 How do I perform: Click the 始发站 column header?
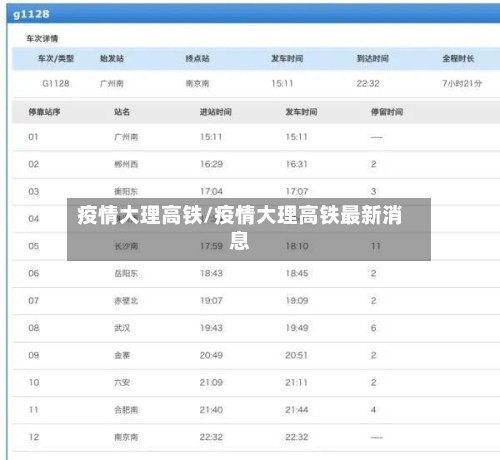[112, 59]
